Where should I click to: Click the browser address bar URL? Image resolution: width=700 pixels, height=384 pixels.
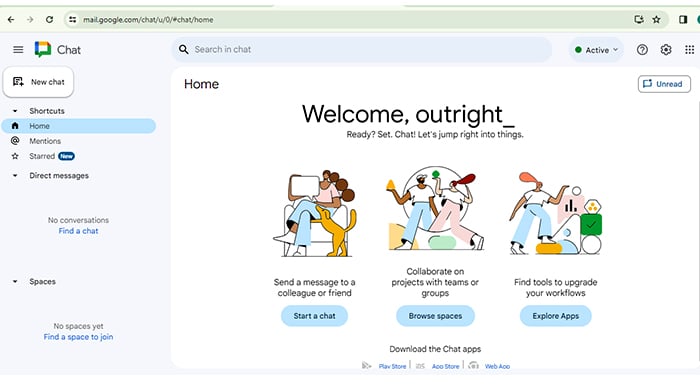[x=148, y=20]
